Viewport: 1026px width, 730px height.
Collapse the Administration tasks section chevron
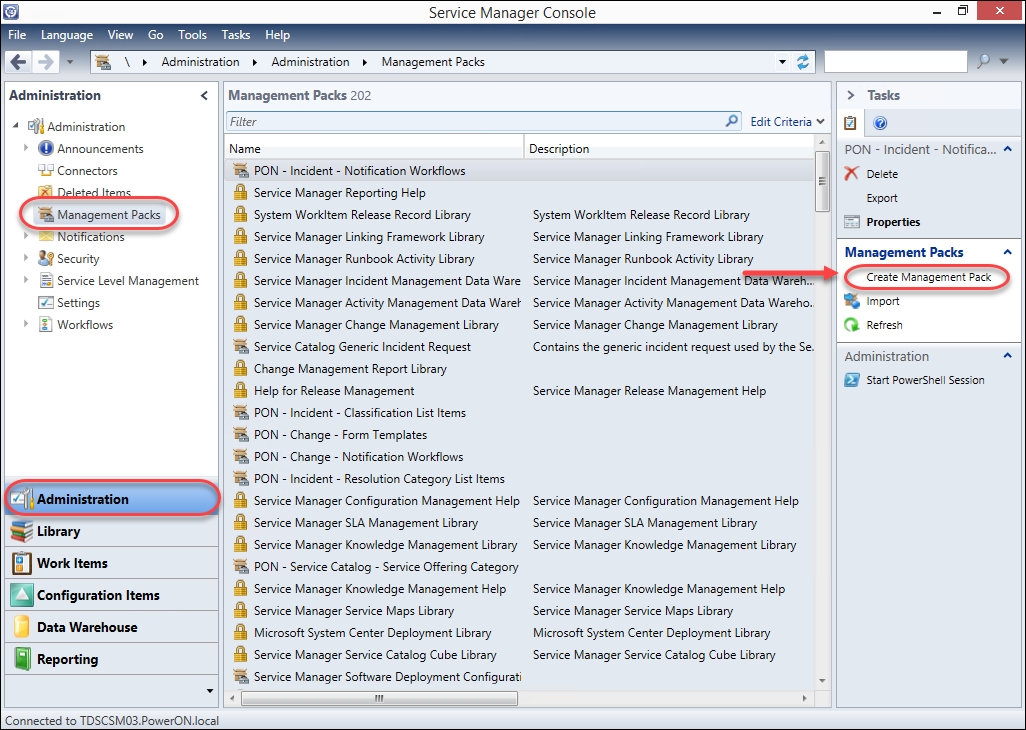(1008, 356)
